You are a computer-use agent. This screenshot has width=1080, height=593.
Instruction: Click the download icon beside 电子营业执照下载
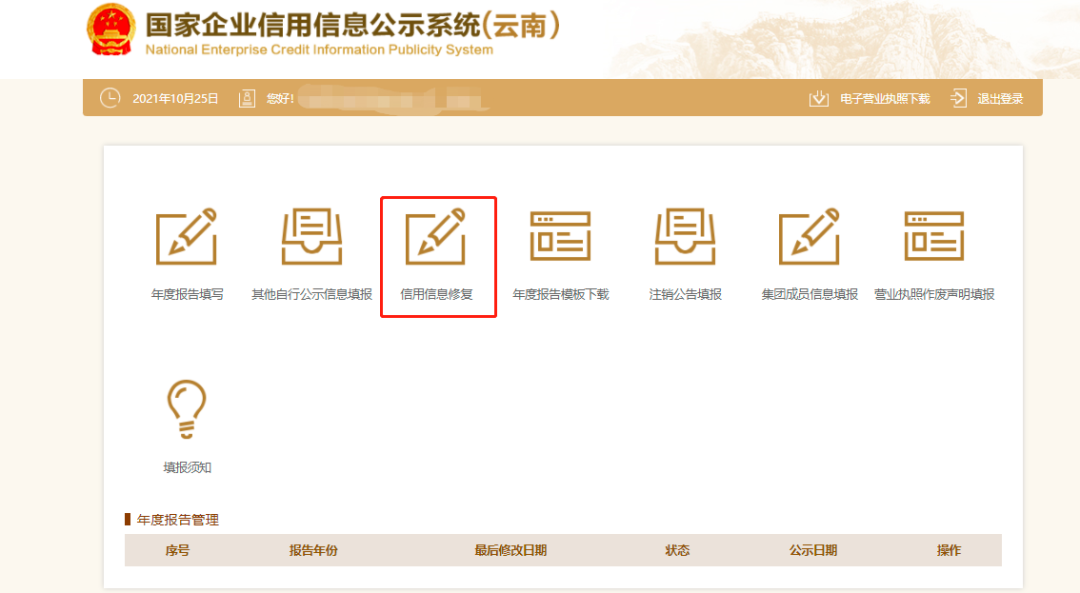pos(819,98)
